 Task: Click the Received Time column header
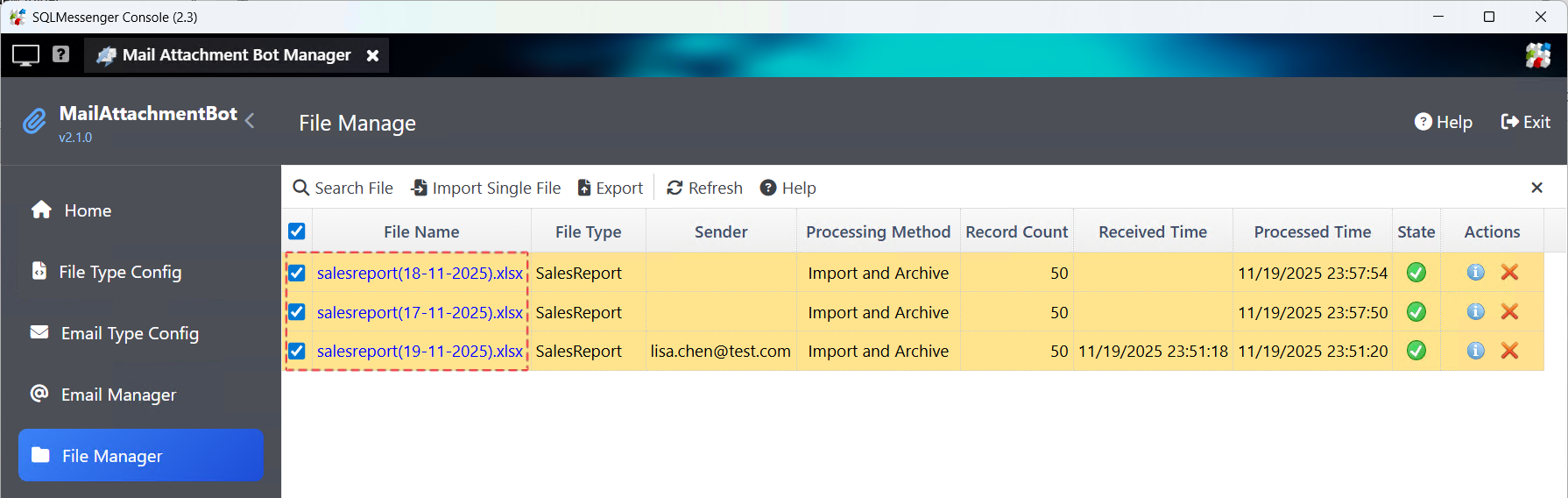[x=1153, y=231]
